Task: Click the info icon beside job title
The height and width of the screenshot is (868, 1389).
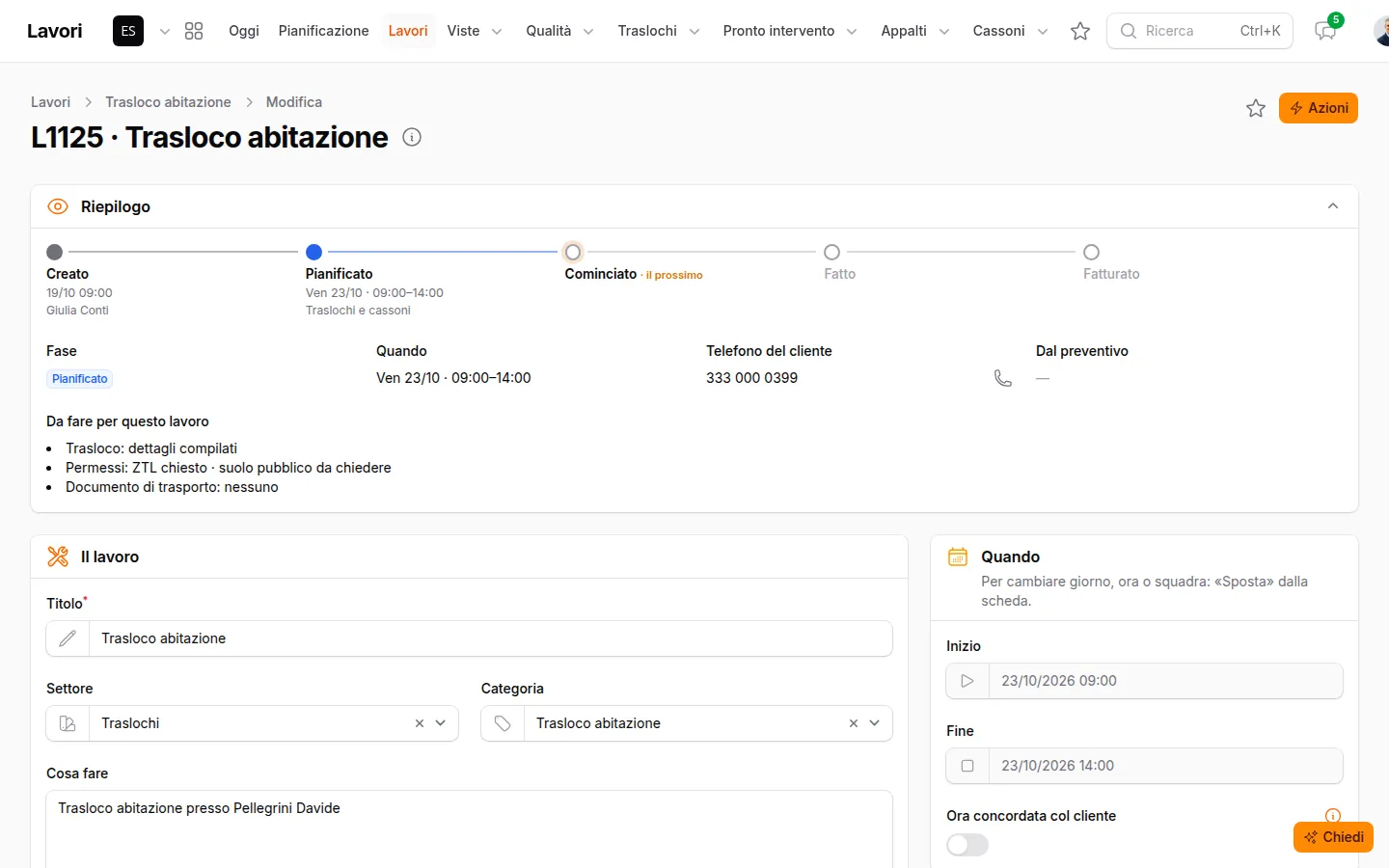Action: (412, 137)
